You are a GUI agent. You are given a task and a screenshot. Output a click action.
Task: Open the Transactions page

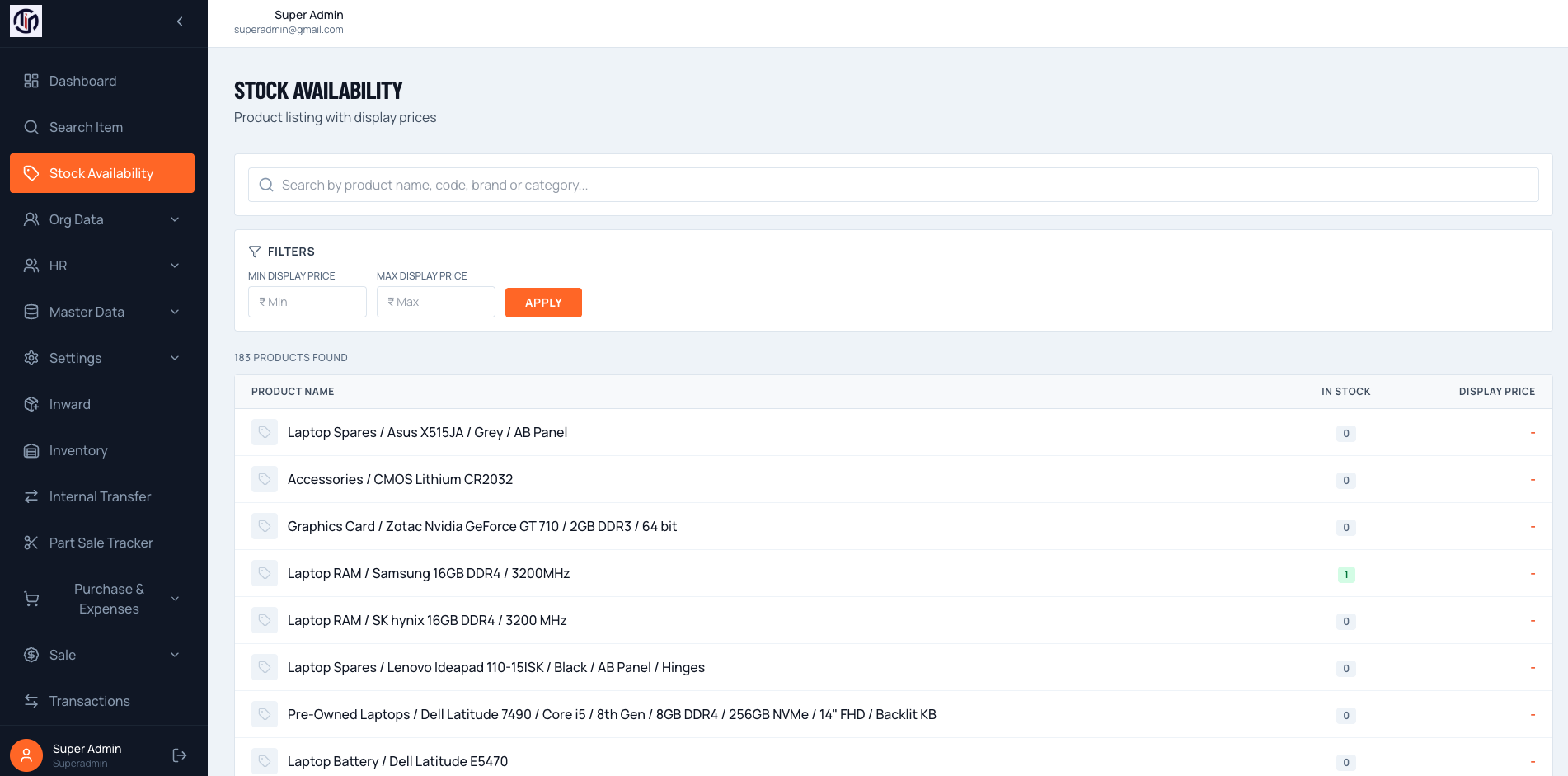click(x=102, y=701)
